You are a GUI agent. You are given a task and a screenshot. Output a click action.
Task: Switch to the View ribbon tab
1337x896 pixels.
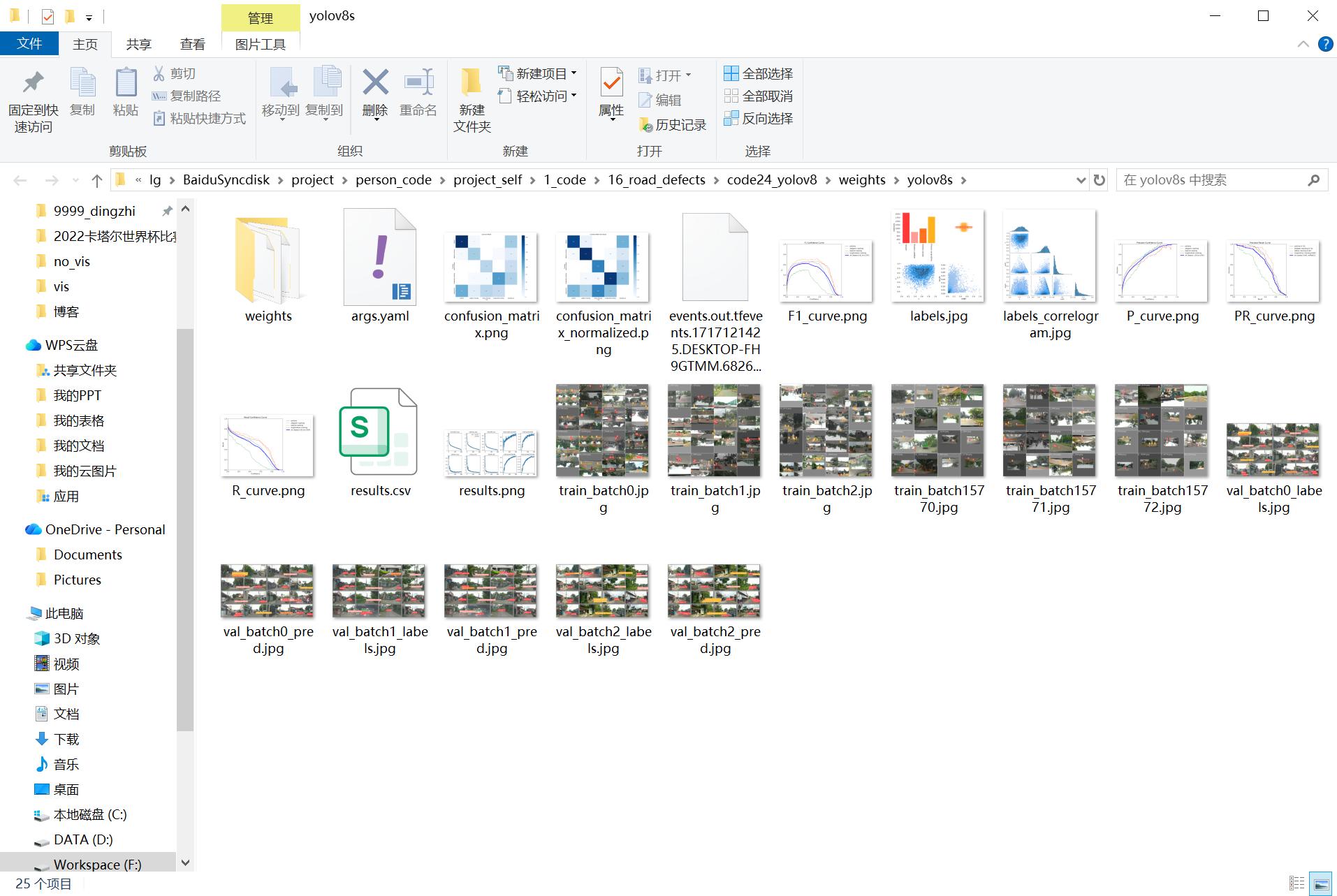(x=192, y=44)
